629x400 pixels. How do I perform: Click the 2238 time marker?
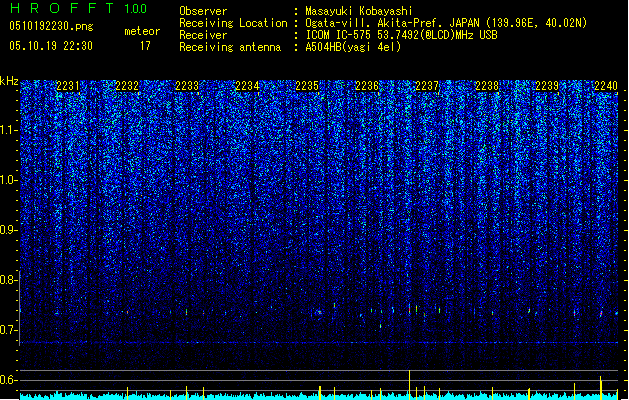487,86
